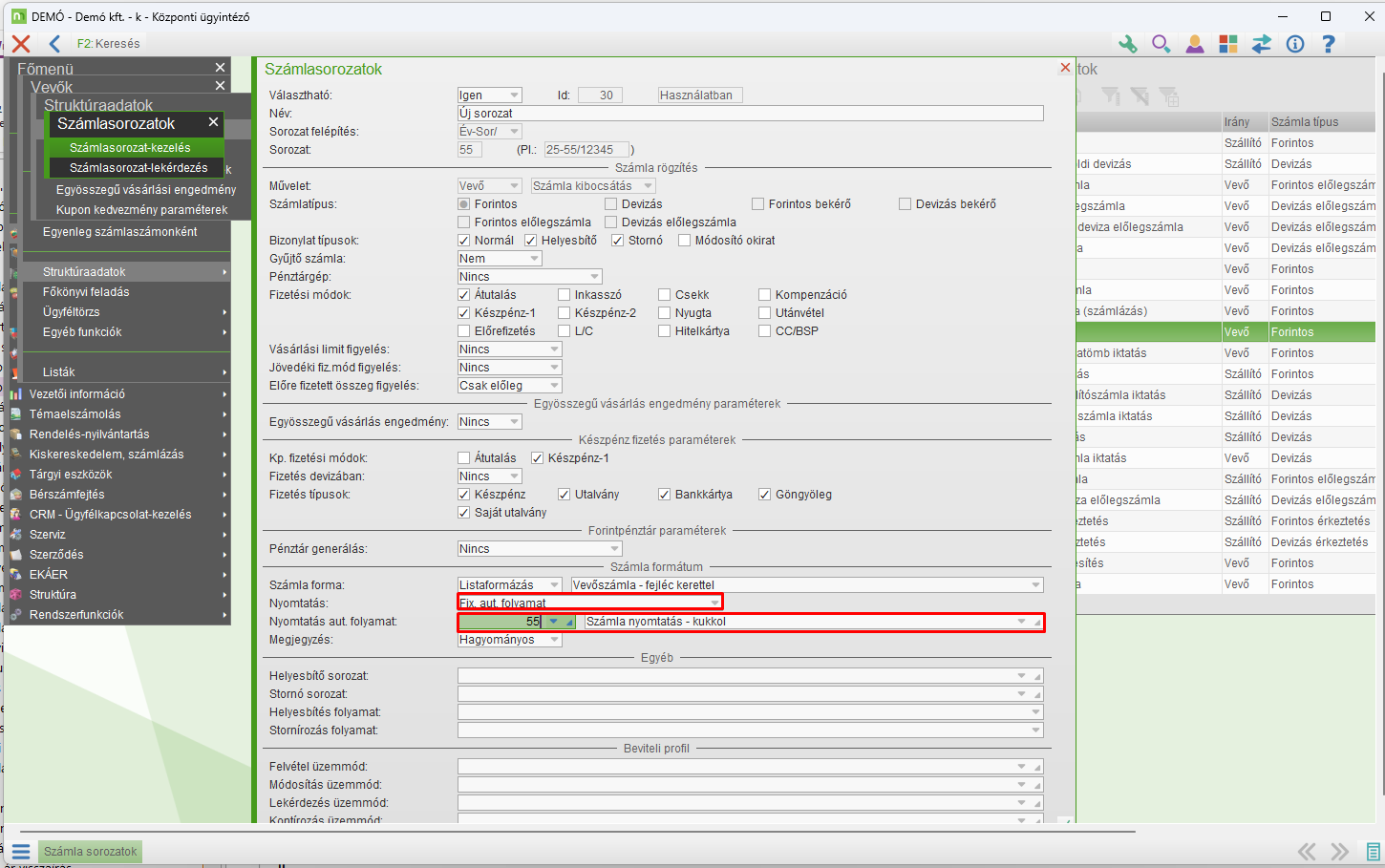Screen dimensions: 1385x868
Task: Enable the Inkasszó payment checkbox
Action: 565,295
